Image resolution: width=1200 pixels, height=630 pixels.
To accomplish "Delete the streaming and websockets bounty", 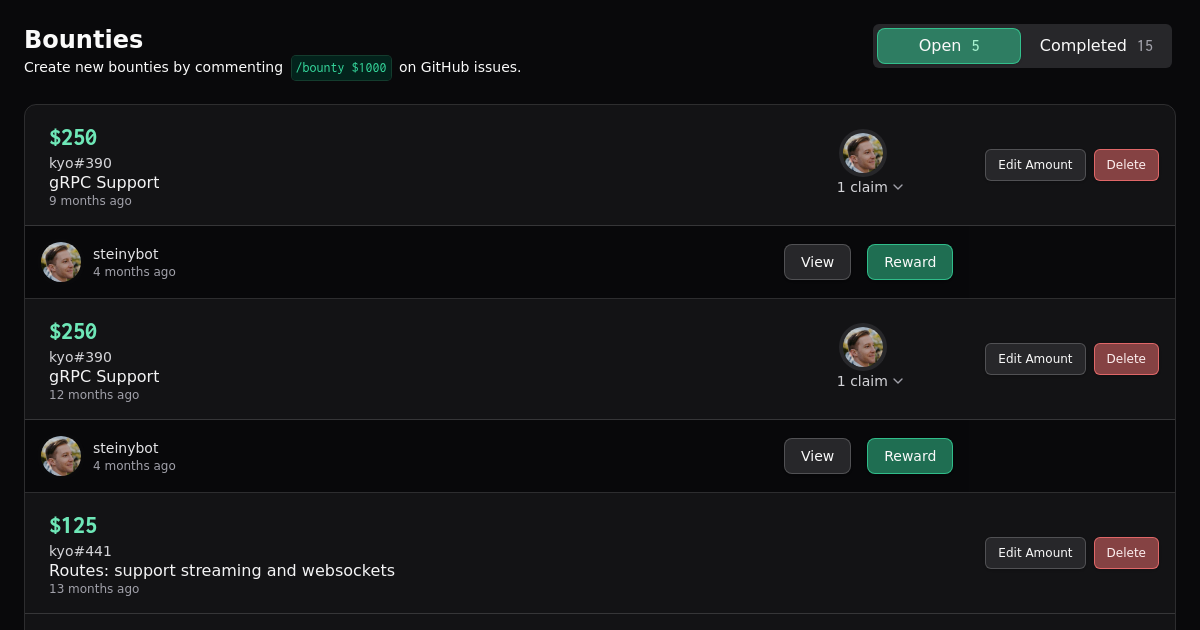I will coord(1126,553).
